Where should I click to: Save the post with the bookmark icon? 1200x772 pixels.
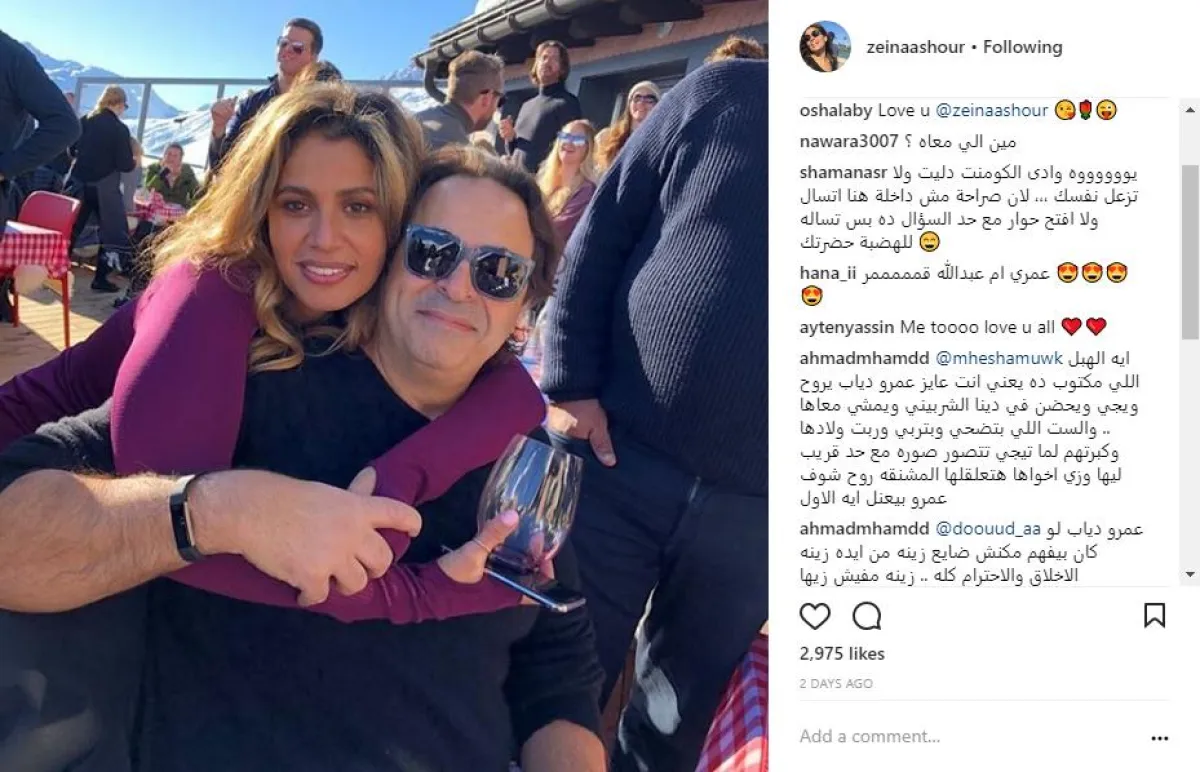click(x=1154, y=615)
